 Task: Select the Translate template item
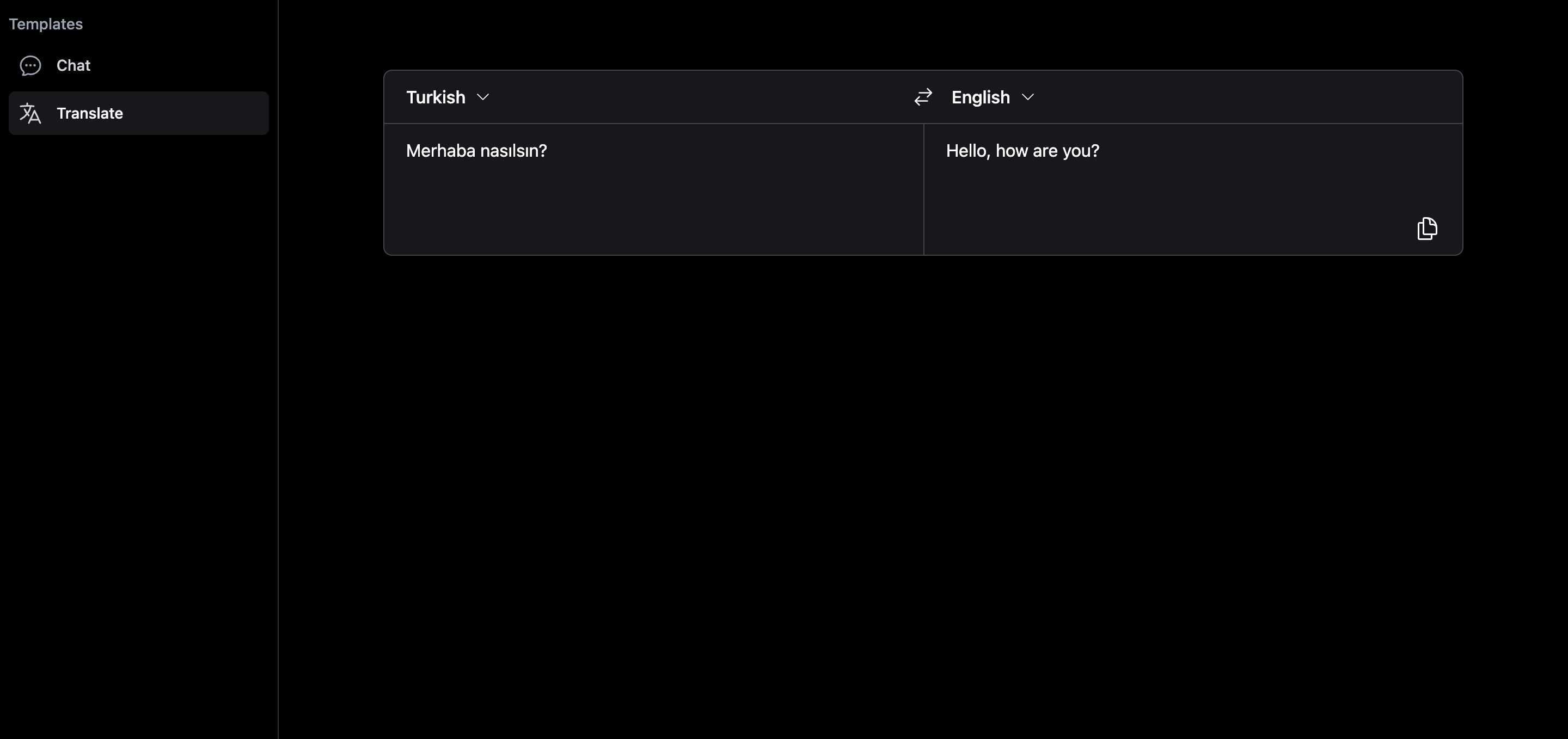pos(89,114)
